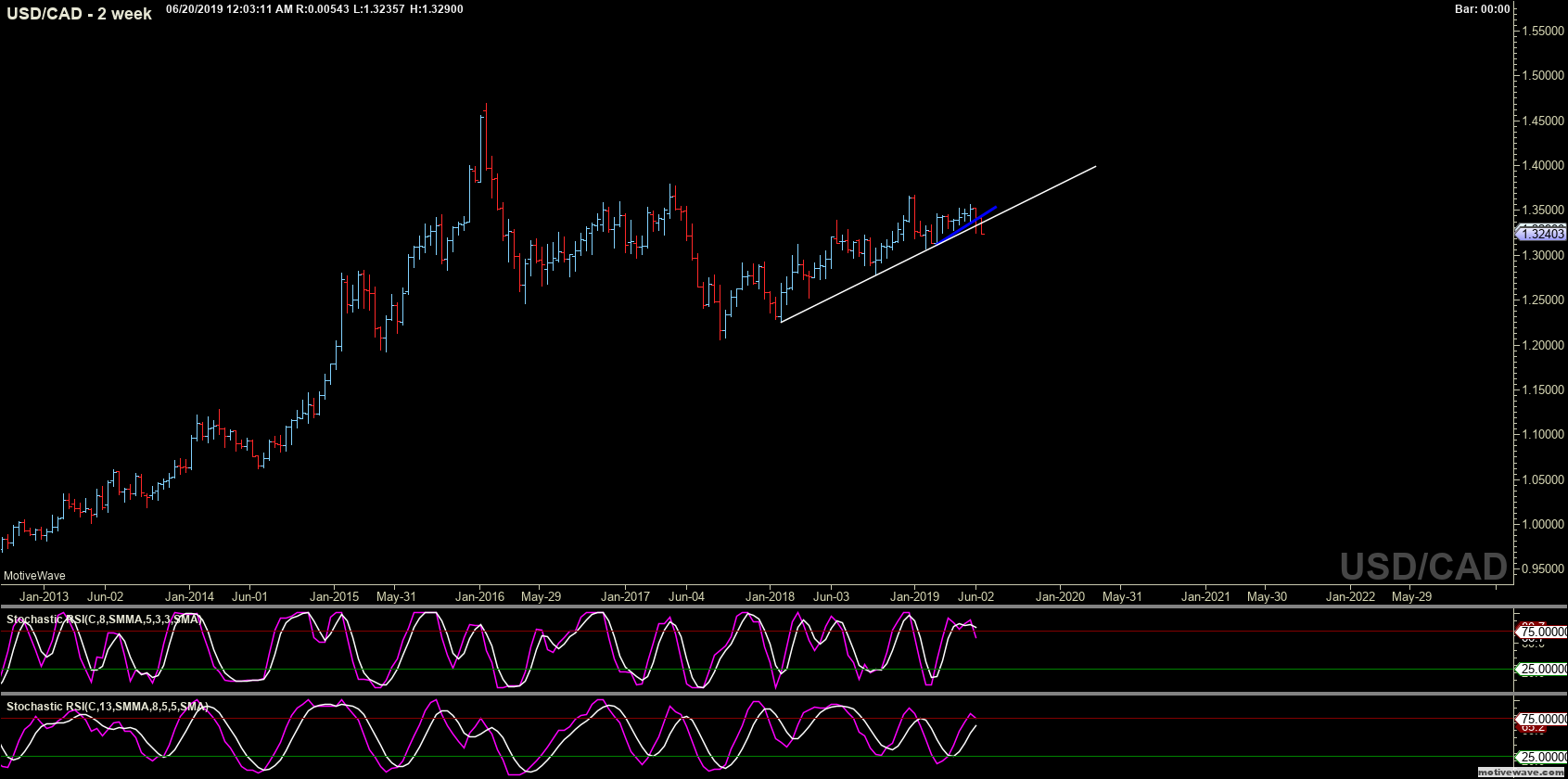Click the 25.00000 level in the Stochastic RSI(C,8) panel
The width and height of the screenshot is (1568, 779).
[x=1544, y=669]
